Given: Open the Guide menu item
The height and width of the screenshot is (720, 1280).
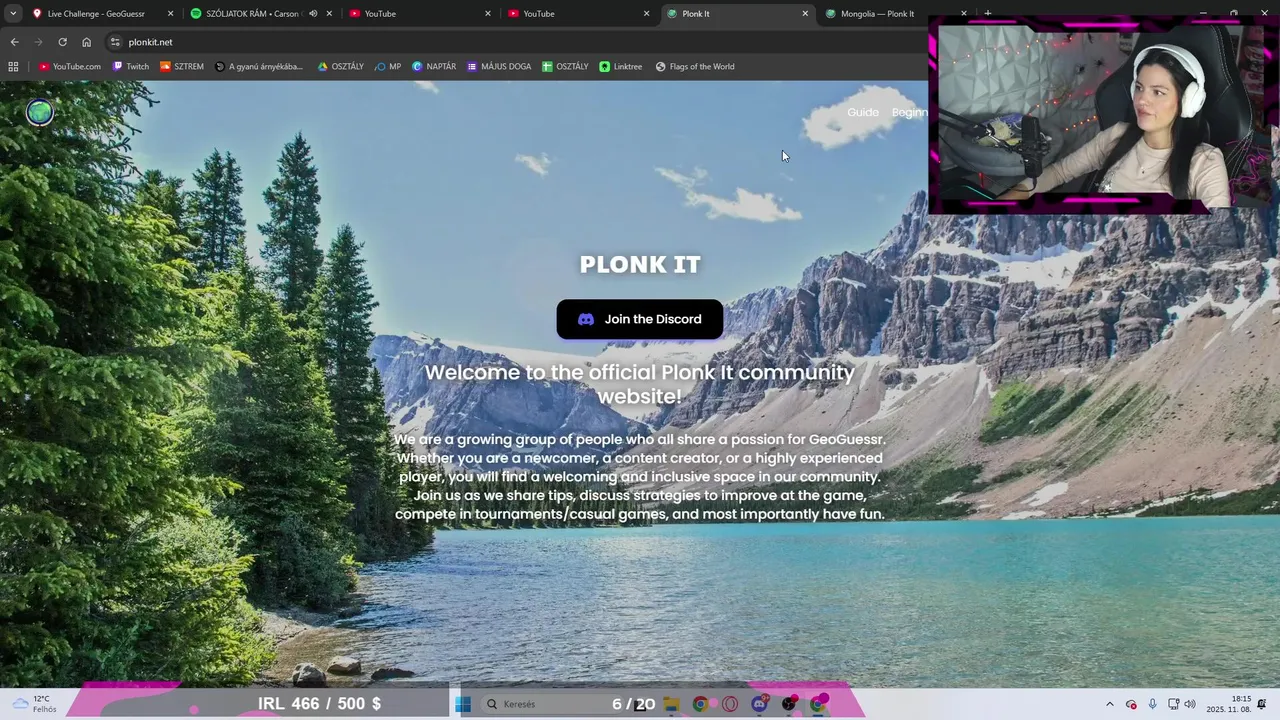Looking at the screenshot, I should coord(863,112).
